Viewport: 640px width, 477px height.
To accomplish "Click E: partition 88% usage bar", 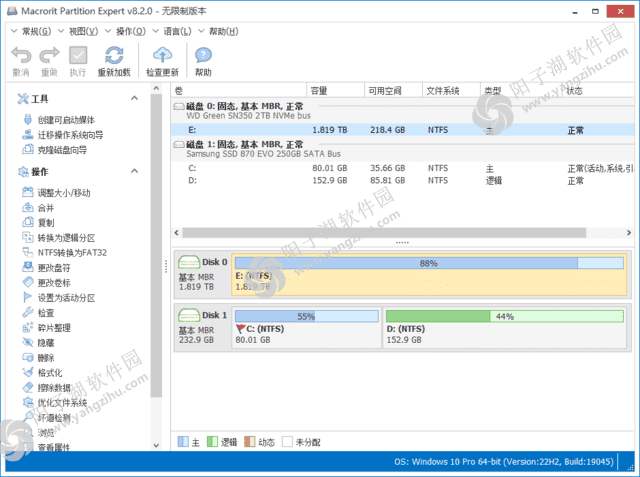I will (x=429, y=263).
